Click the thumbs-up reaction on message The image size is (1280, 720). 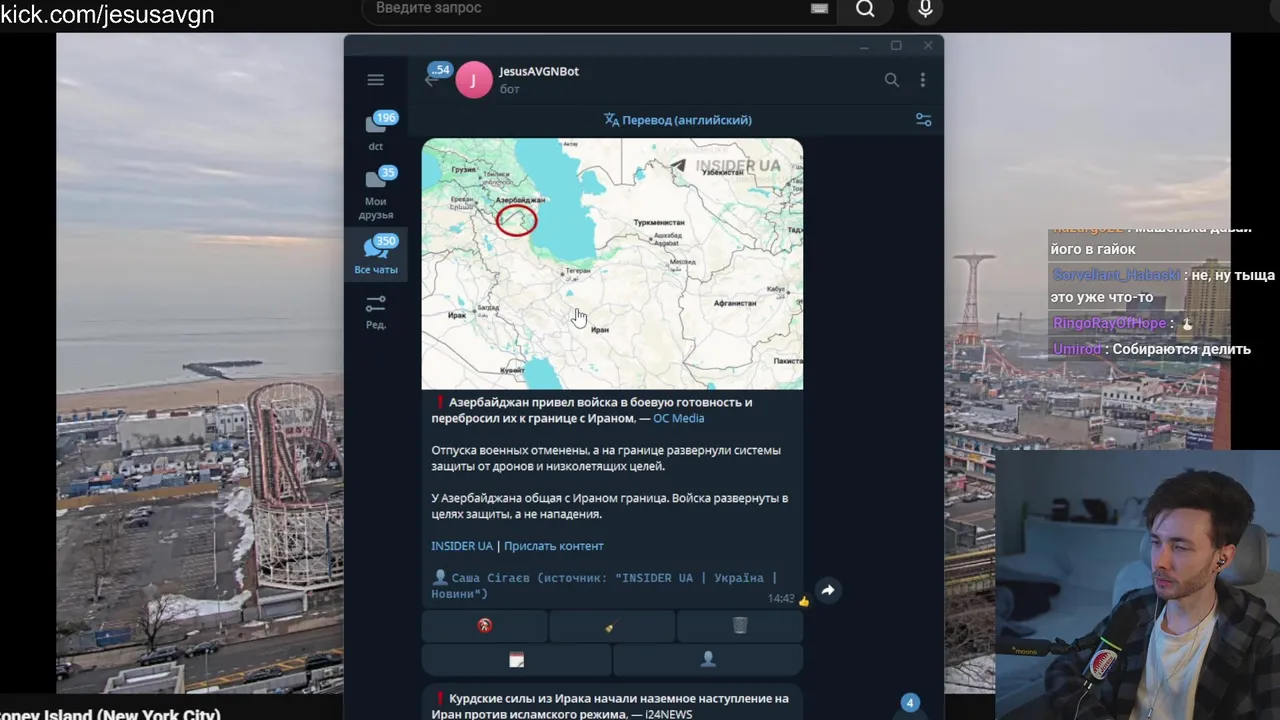pos(804,601)
